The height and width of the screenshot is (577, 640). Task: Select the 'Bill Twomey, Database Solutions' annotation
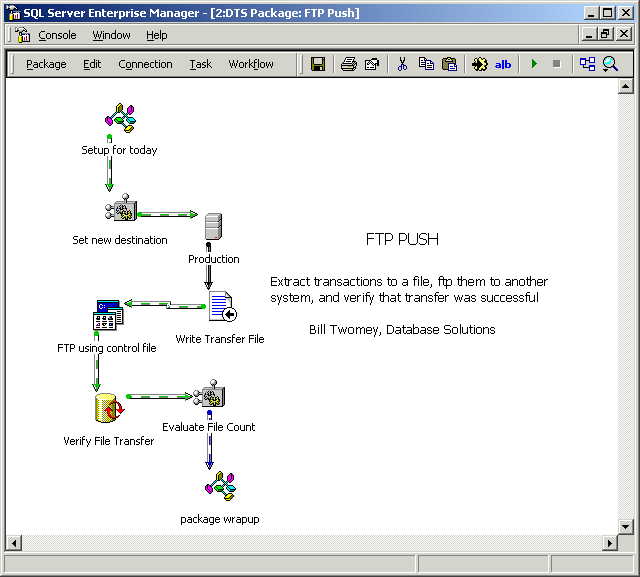(x=402, y=329)
